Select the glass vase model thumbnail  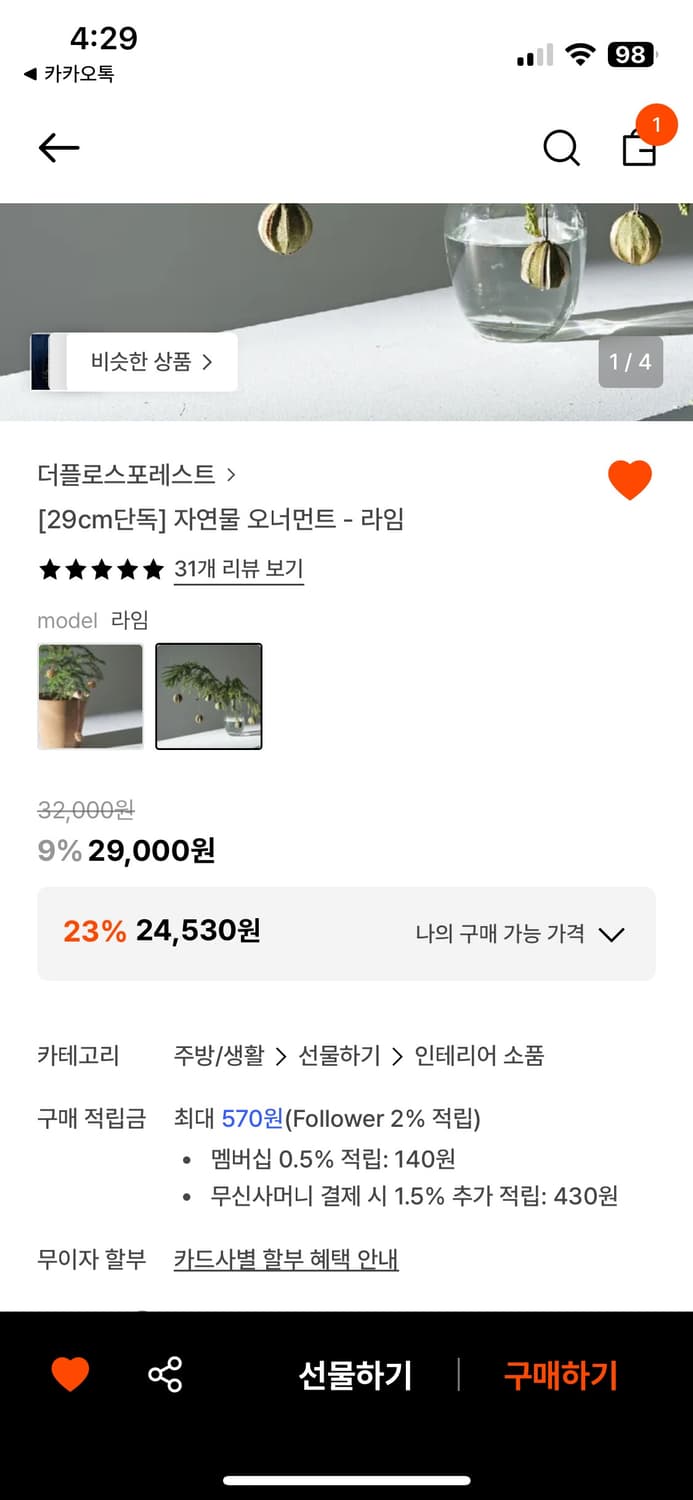[x=209, y=695]
